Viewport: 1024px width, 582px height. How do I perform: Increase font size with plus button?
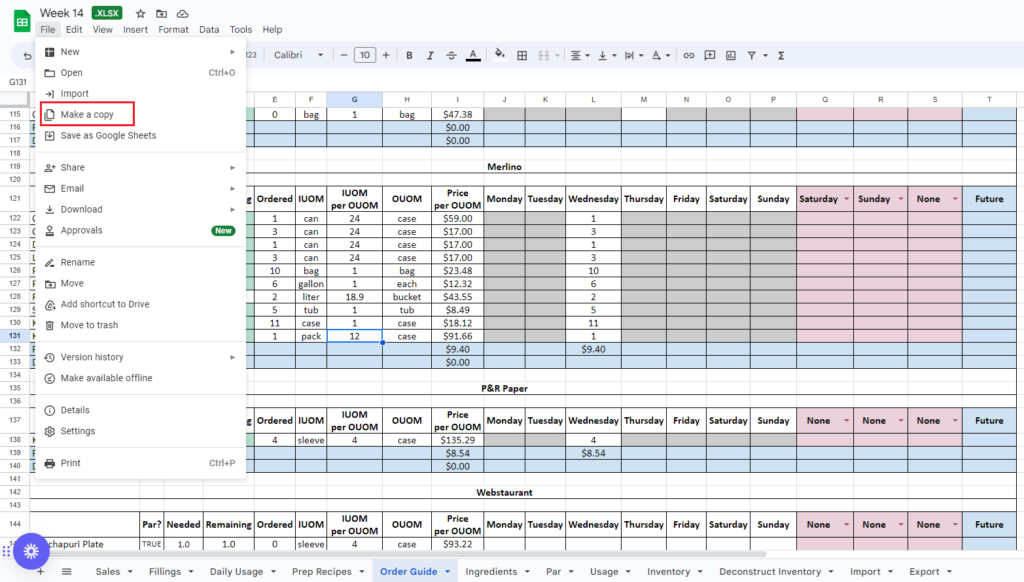386,55
